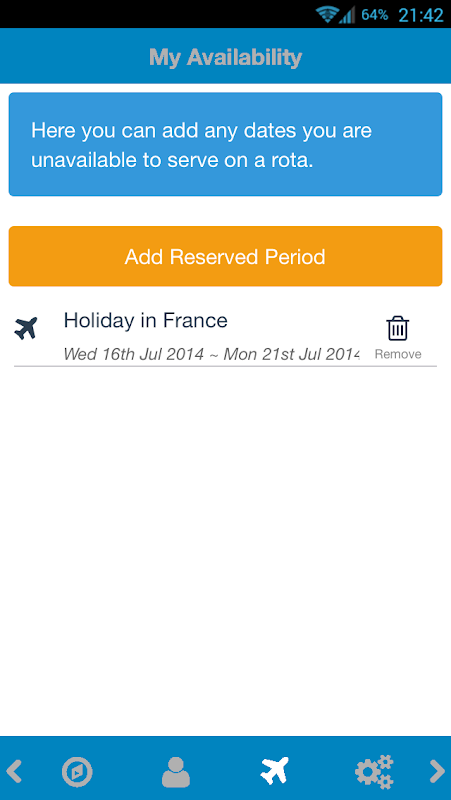Tap the 64% battery indicator
This screenshot has width=451, height=800.
click(x=374, y=15)
